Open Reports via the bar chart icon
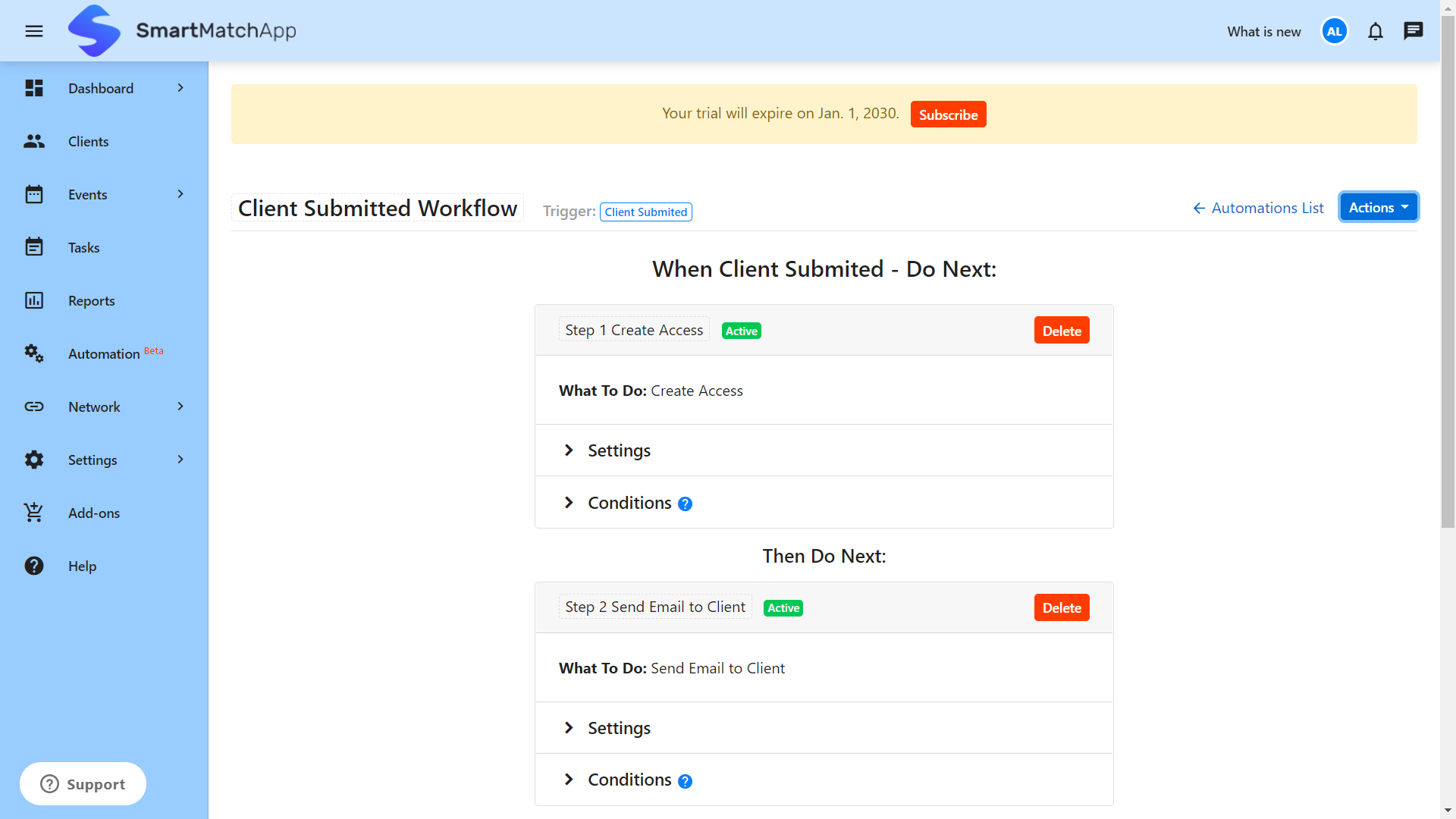This screenshot has width=1456, height=819. coord(33,300)
